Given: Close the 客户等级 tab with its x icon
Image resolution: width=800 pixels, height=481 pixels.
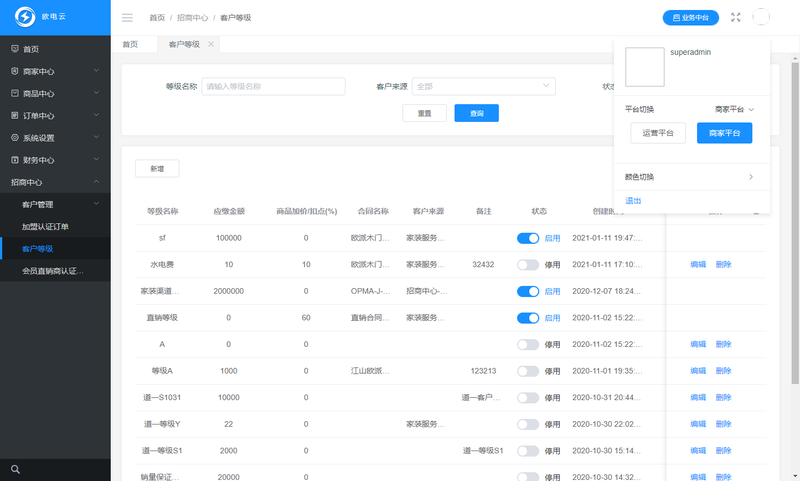Looking at the screenshot, I should point(211,44).
